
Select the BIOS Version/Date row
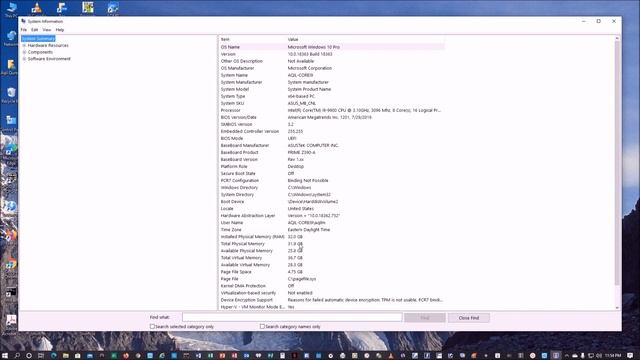point(332,117)
